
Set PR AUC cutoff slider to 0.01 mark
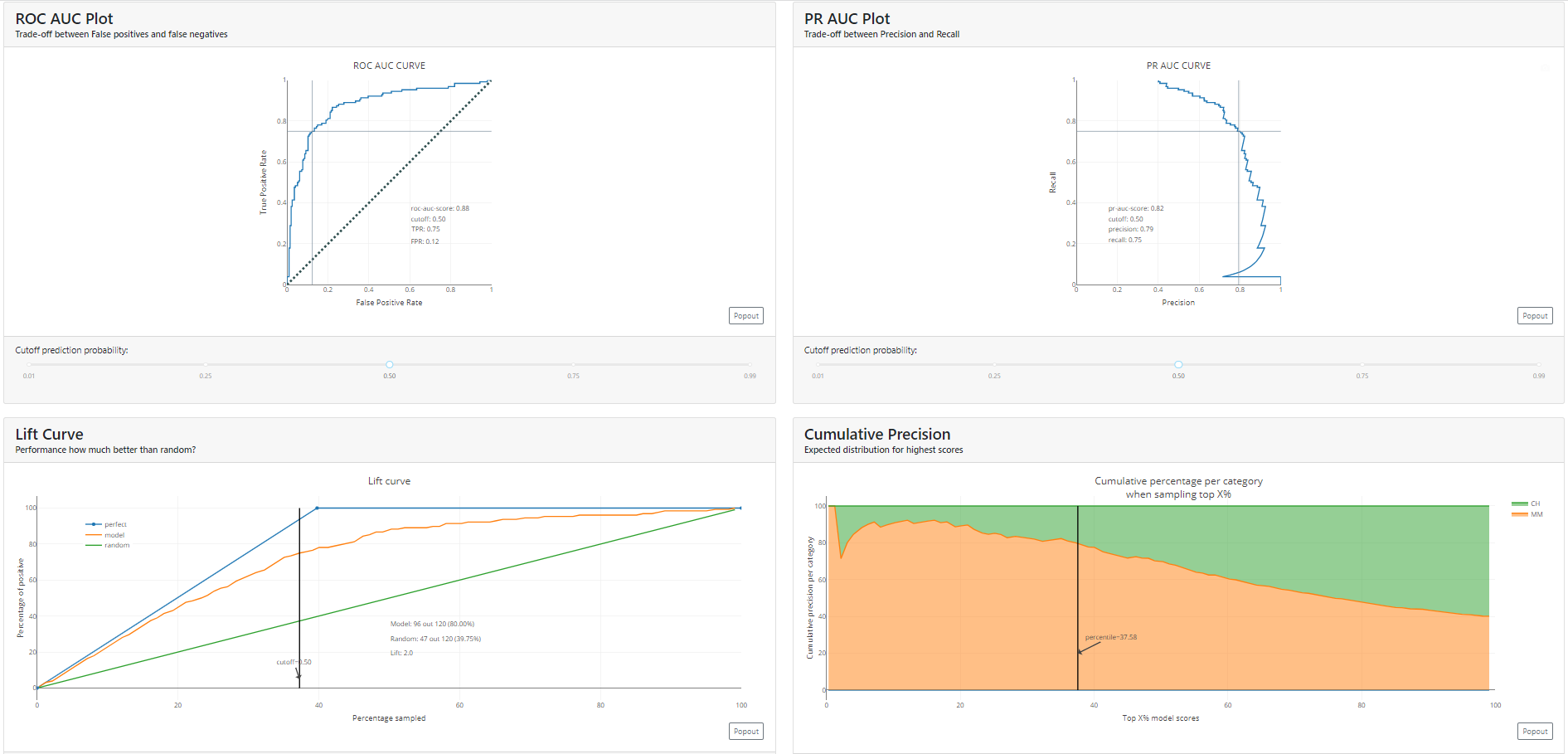tap(818, 364)
